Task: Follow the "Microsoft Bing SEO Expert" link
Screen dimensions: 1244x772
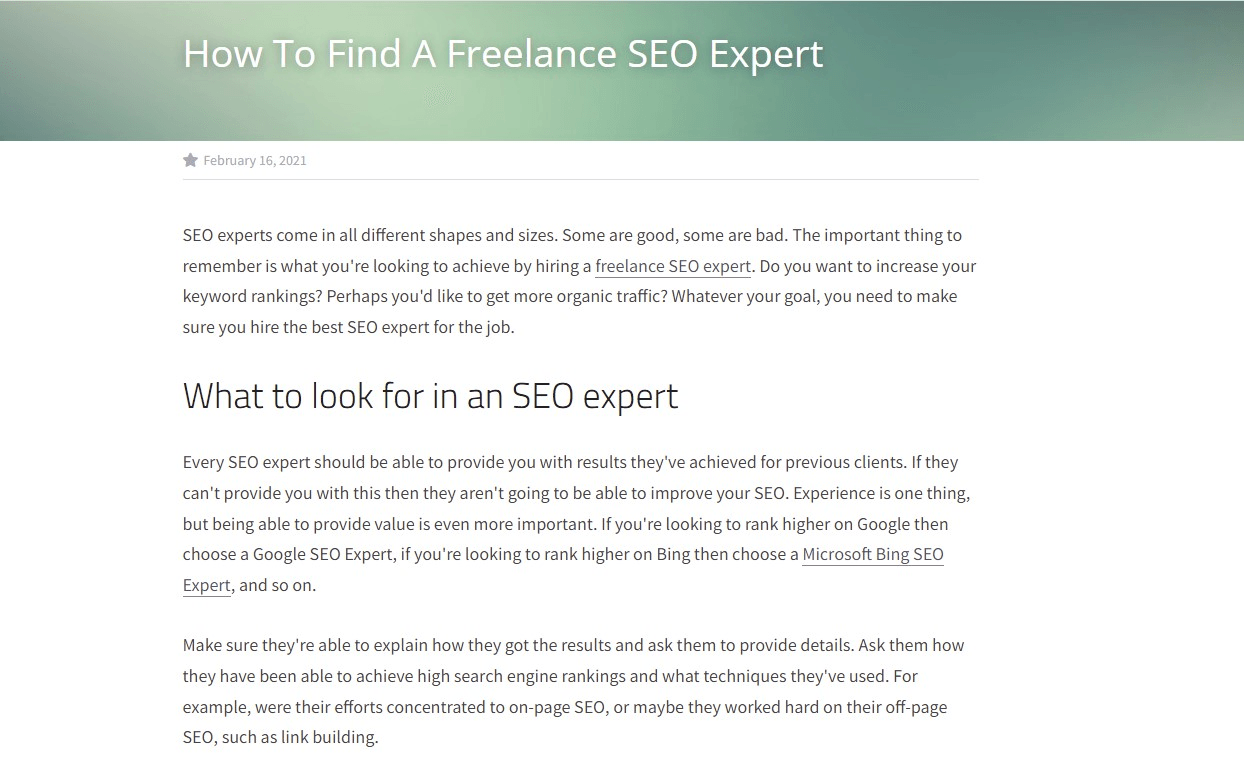Action: tap(872, 554)
